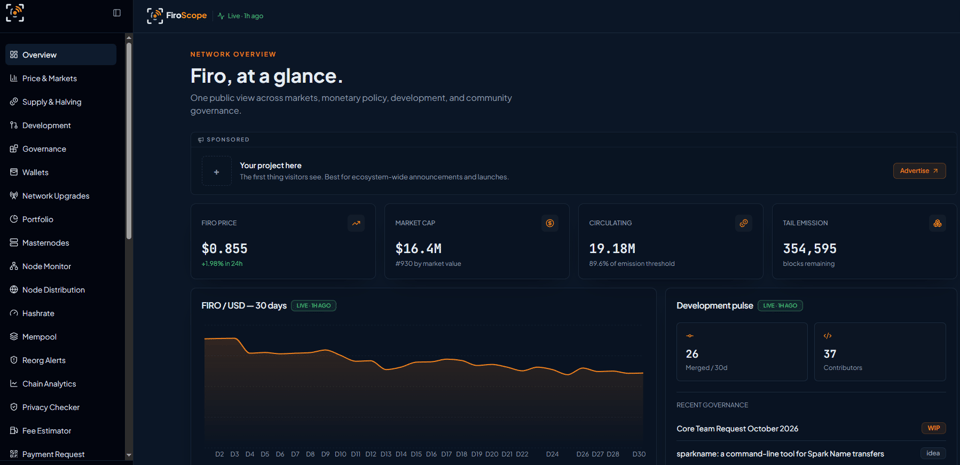Click the $16.4M market cap value
The height and width of the screenshot is (465, 960).
point(418,248)
